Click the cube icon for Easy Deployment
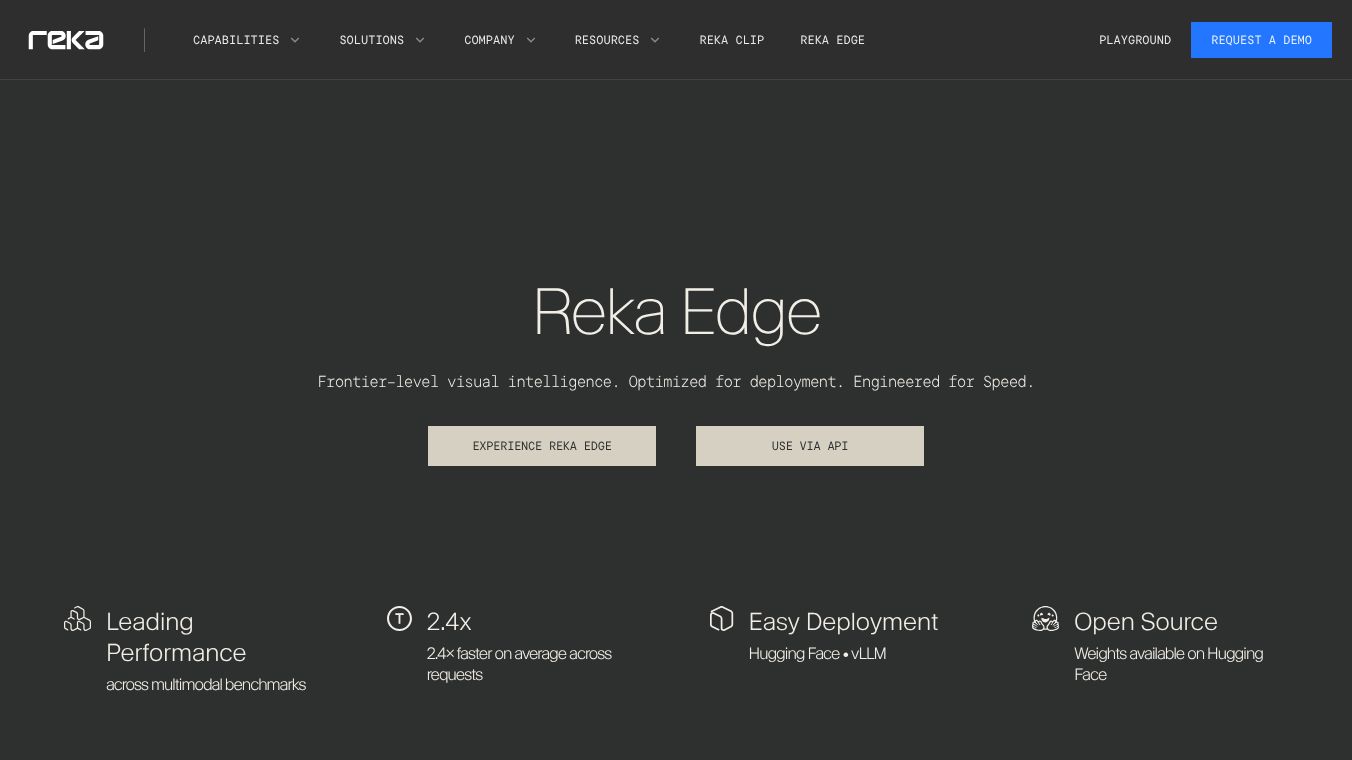1352x760 pixels. click(x=722, y=619)
